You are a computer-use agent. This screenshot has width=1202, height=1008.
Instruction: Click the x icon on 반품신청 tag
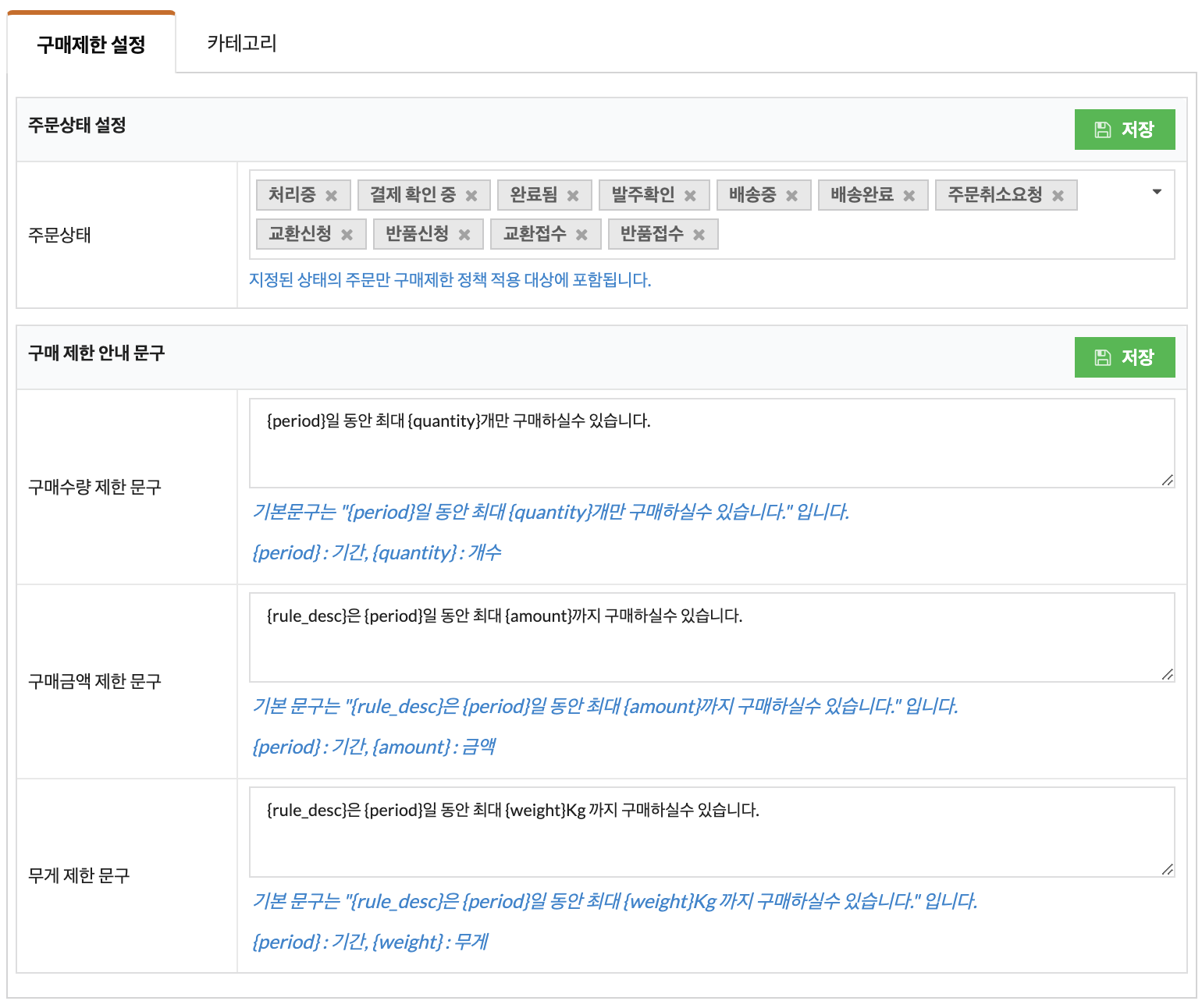point(464,235)
